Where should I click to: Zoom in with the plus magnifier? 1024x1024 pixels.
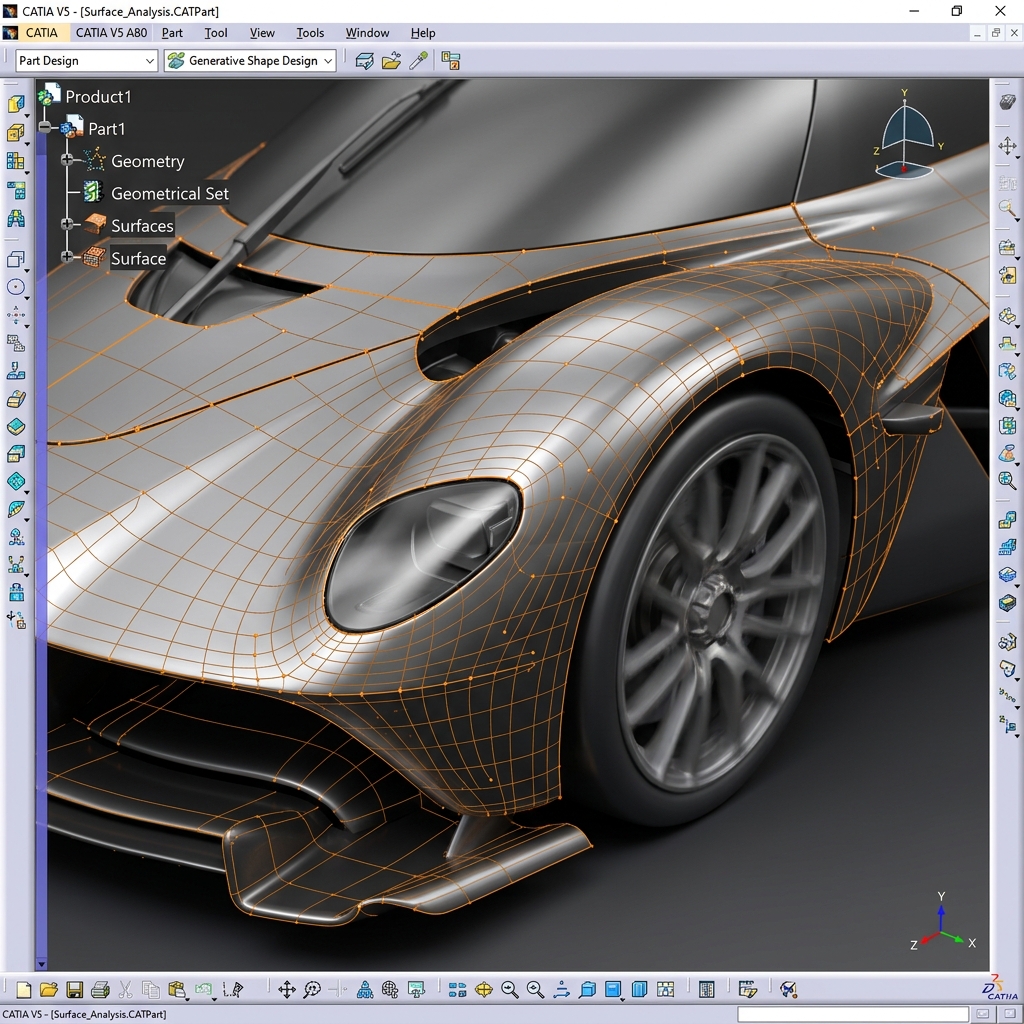pos(509,989)
